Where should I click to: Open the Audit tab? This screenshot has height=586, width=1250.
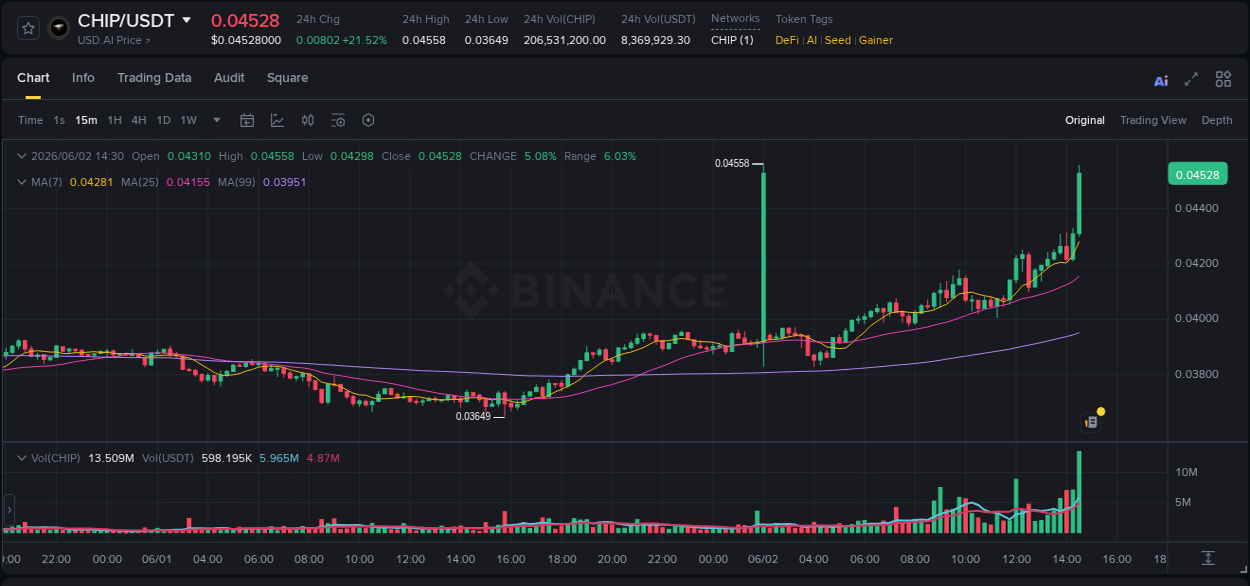point(229,78)
